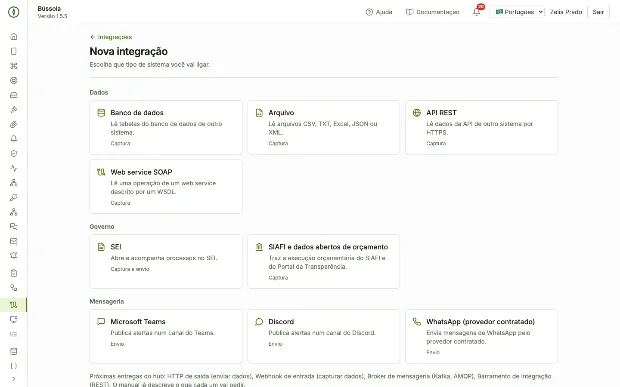This screenshot has height=387, width=620.
Task: Click the Bússola logo icon
Action: [13, 12]
